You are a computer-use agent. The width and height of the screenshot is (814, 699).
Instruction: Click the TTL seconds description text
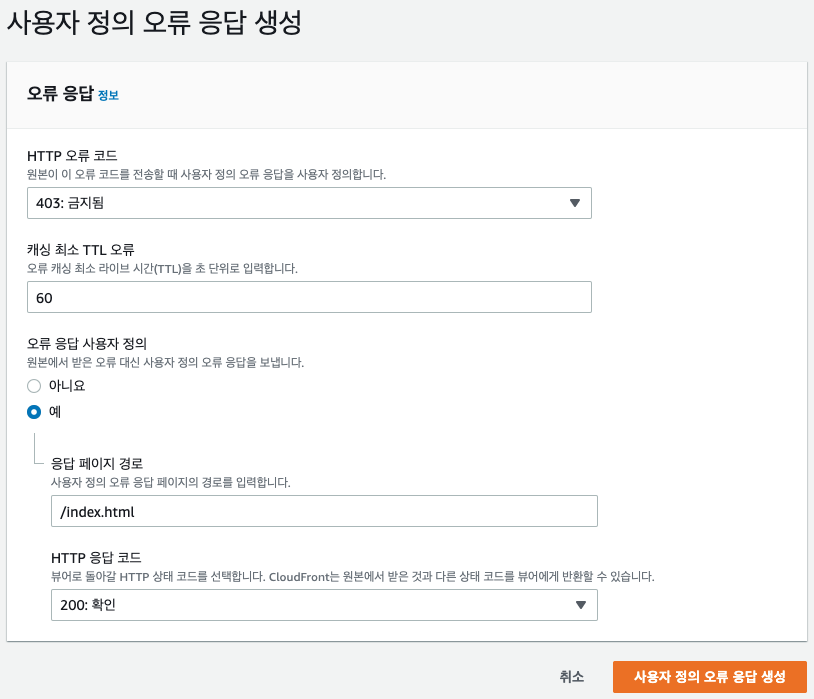pyautogui.click(x=162, y=268)
